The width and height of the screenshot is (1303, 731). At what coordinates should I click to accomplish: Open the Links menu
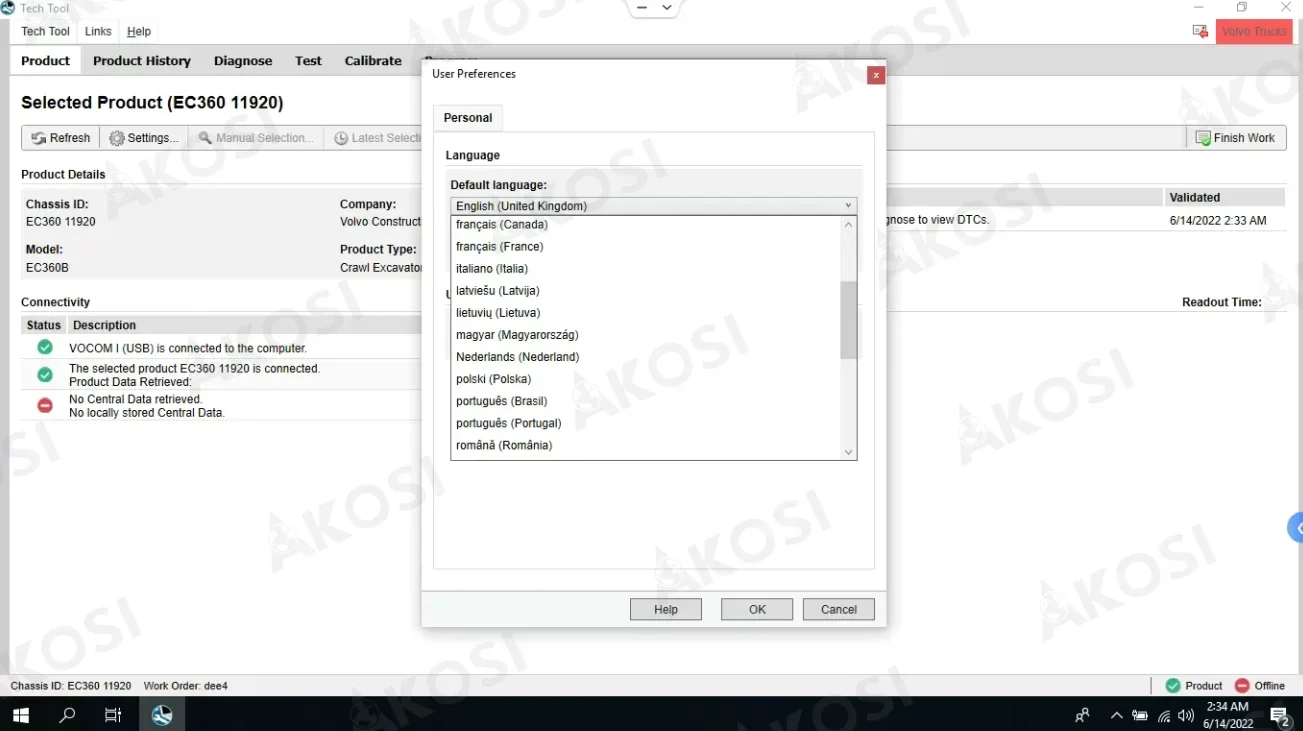pos(98,32)
